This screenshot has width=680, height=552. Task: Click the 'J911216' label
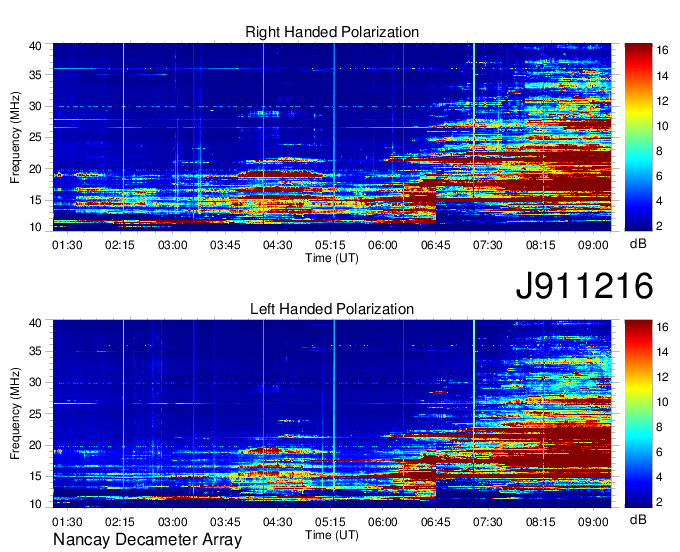pos(584,286)
